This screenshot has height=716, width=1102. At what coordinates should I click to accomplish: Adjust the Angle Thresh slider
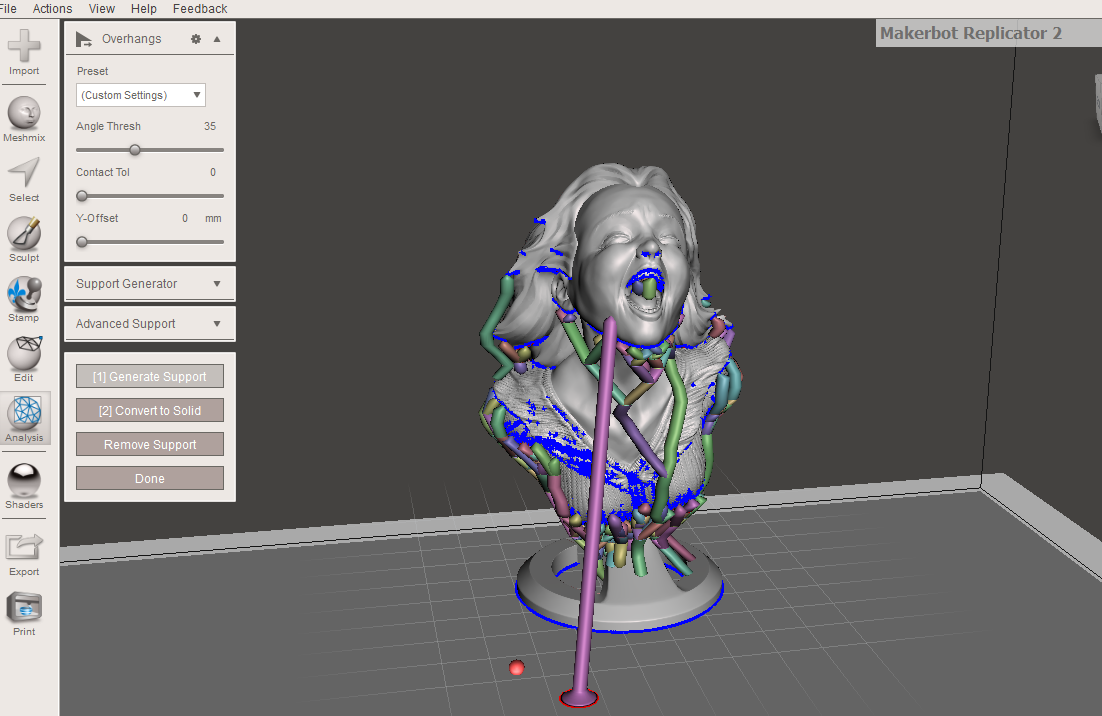135,149
